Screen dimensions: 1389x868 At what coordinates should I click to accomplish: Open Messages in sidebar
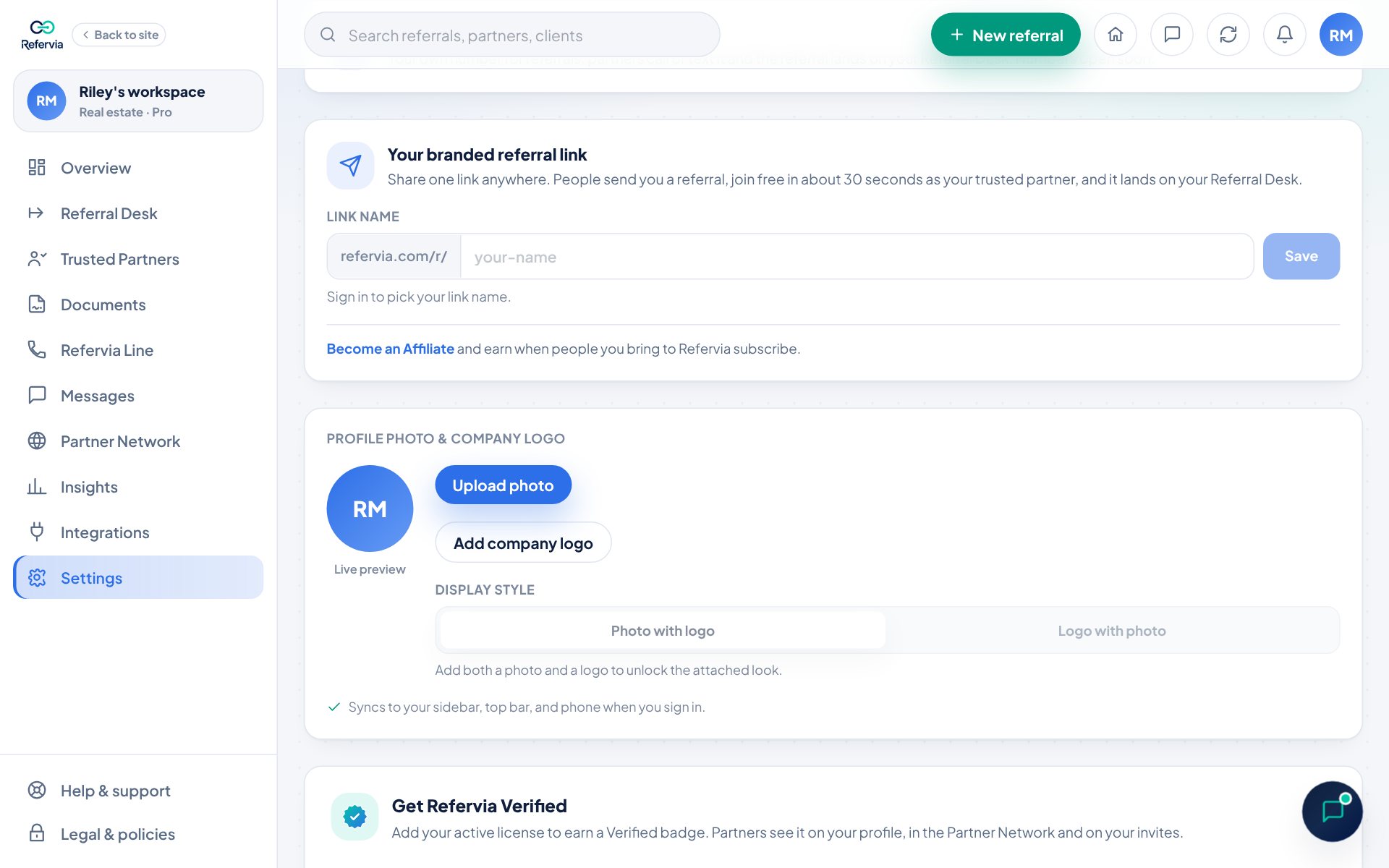tap(138, 396)
